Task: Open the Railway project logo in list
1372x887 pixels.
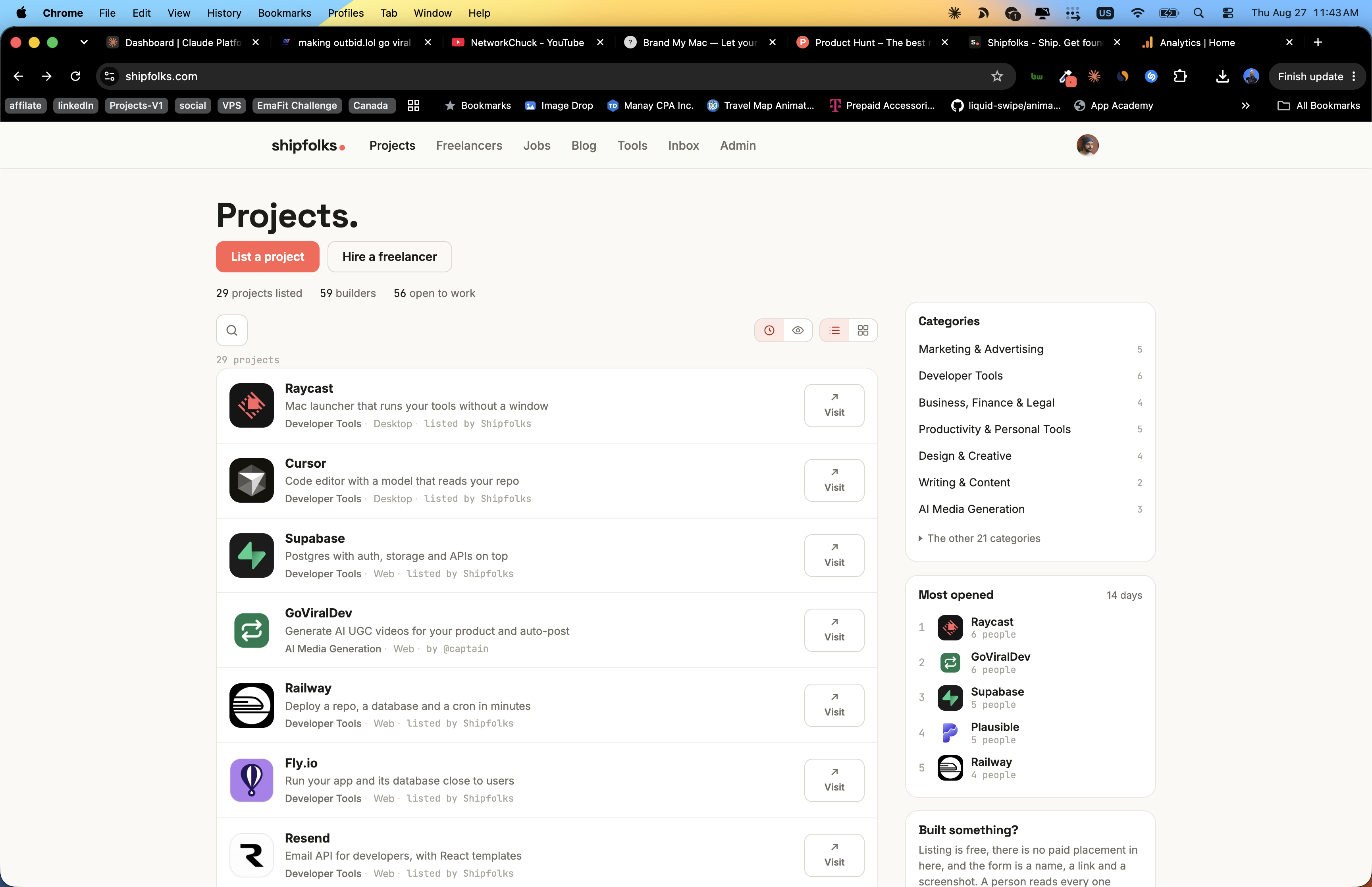Action: [x=252, y=705]
